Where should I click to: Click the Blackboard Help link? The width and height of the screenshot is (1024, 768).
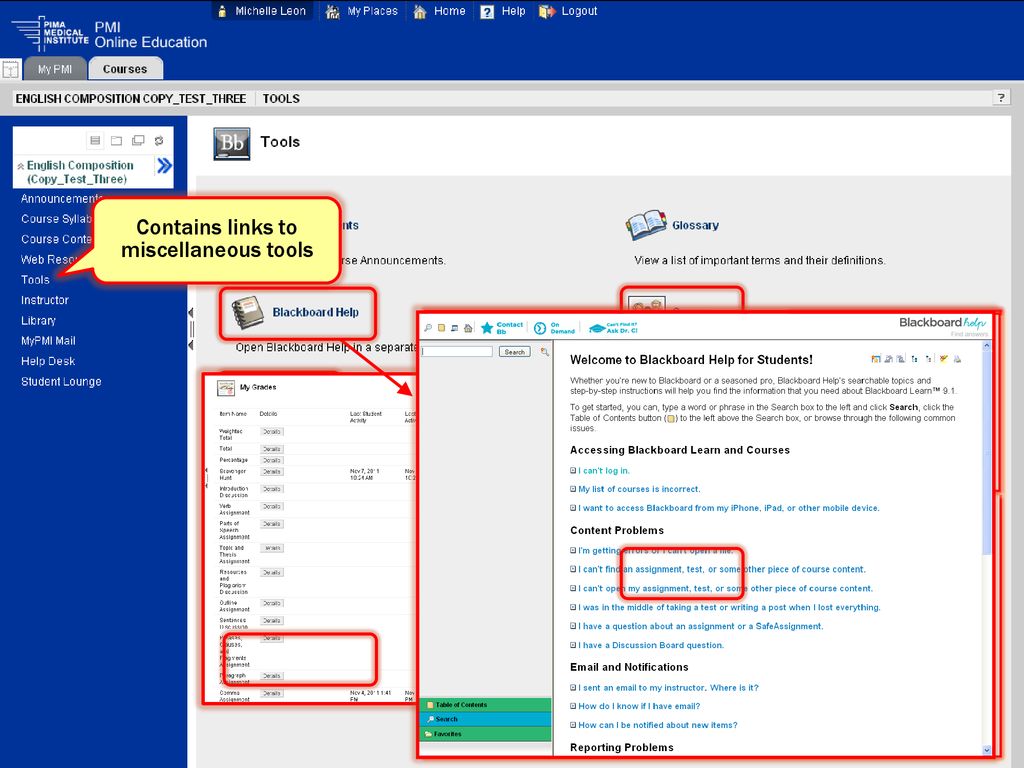click(315, 313)
